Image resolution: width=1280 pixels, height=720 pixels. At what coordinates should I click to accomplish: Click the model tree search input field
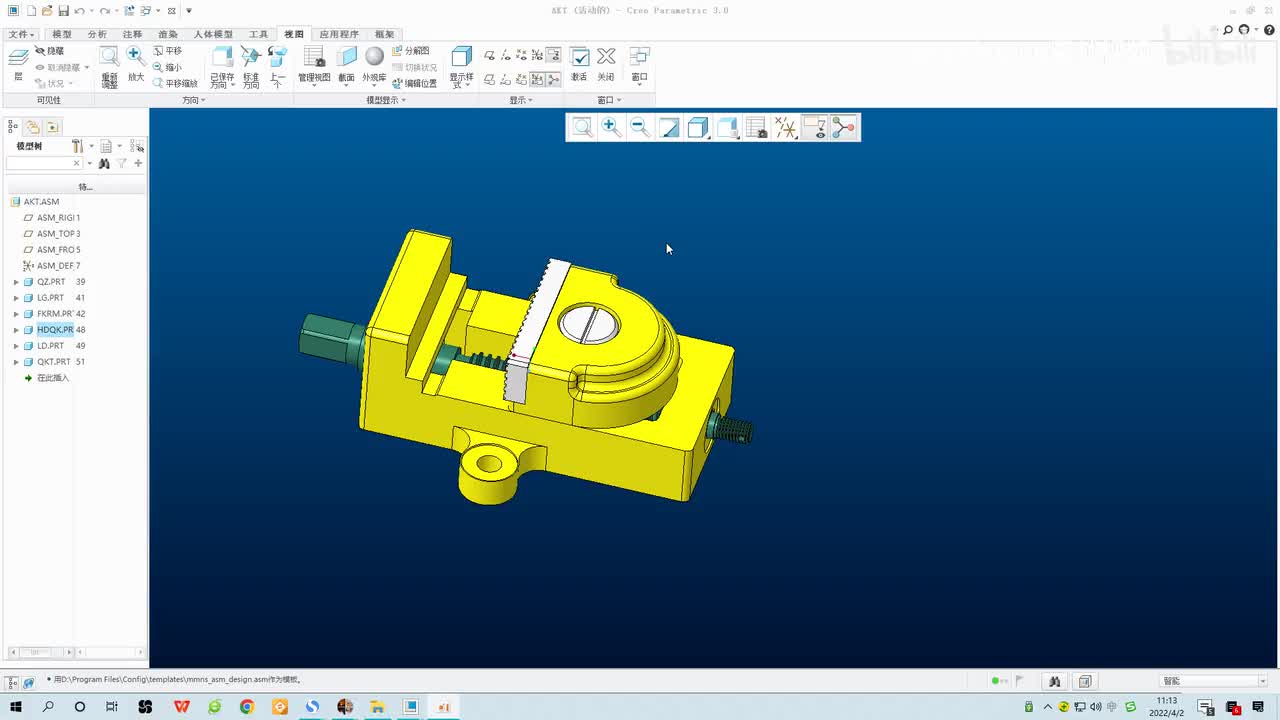(x=40, y=163)
